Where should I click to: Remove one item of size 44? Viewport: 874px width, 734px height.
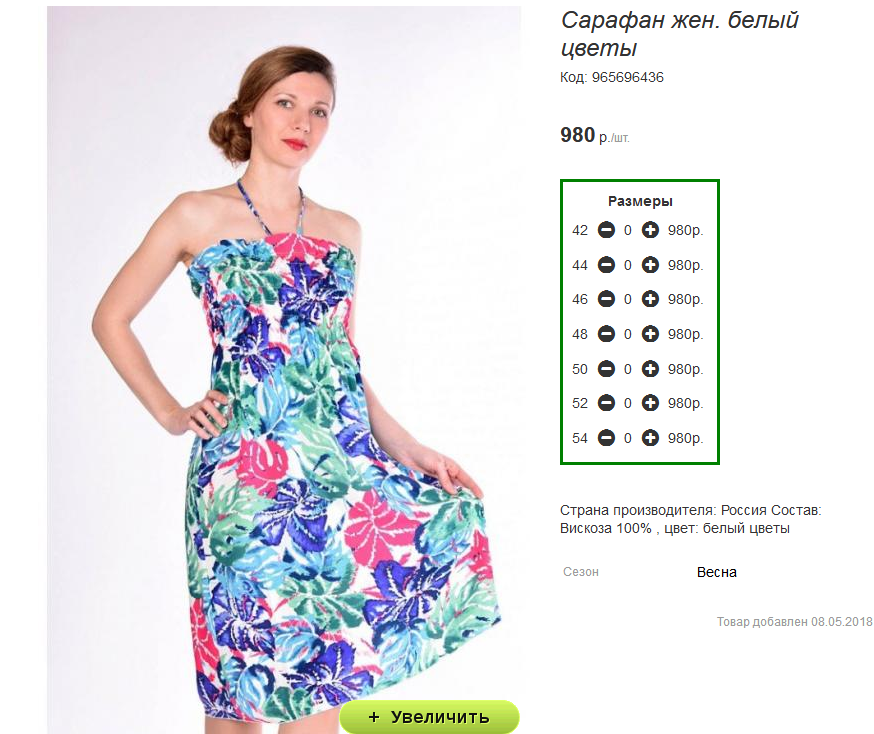tap(606, 265)
